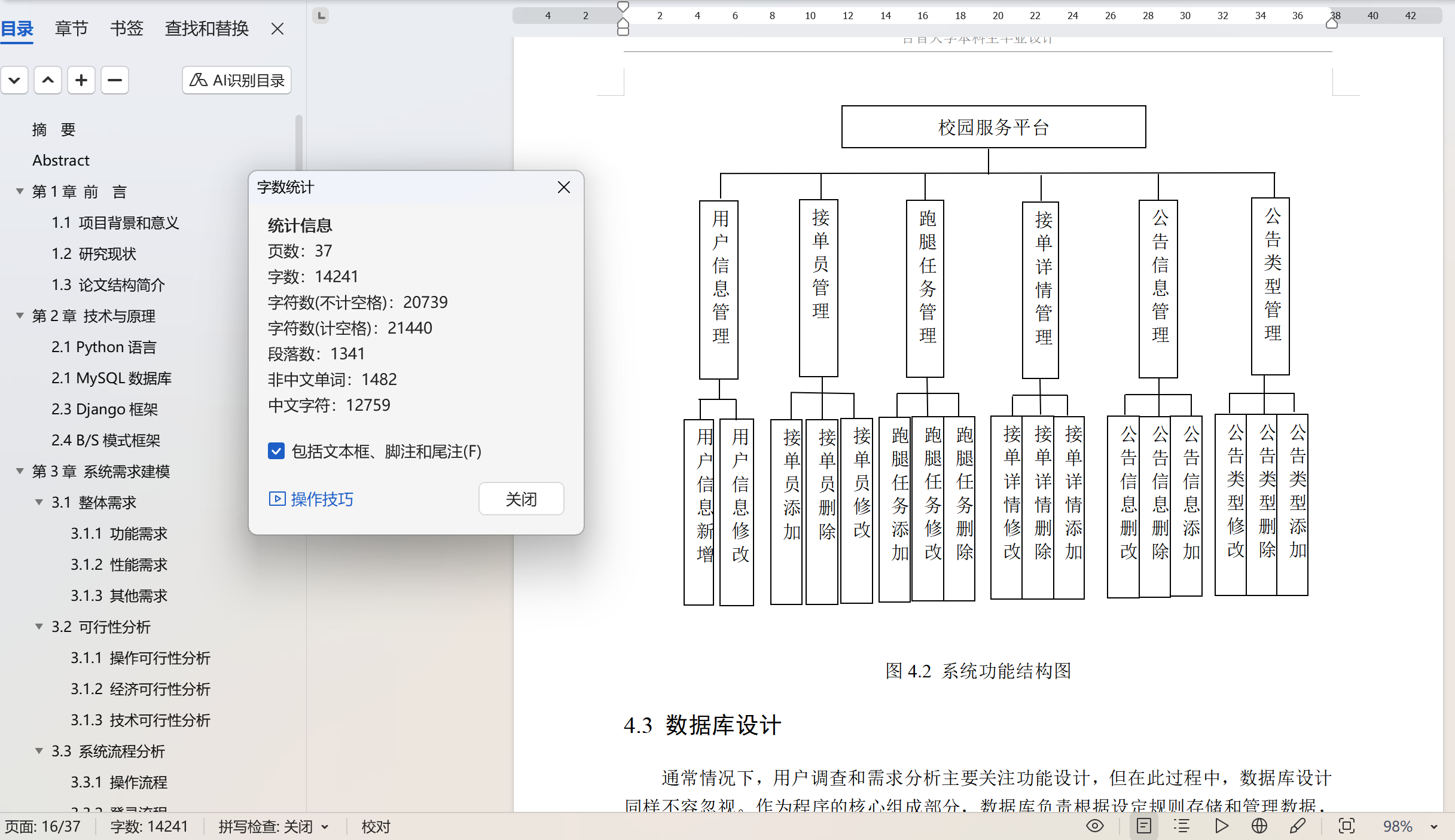1455x840 pixels.
Task: Switch to outline view icon
Action: [x=1182, y=826]
